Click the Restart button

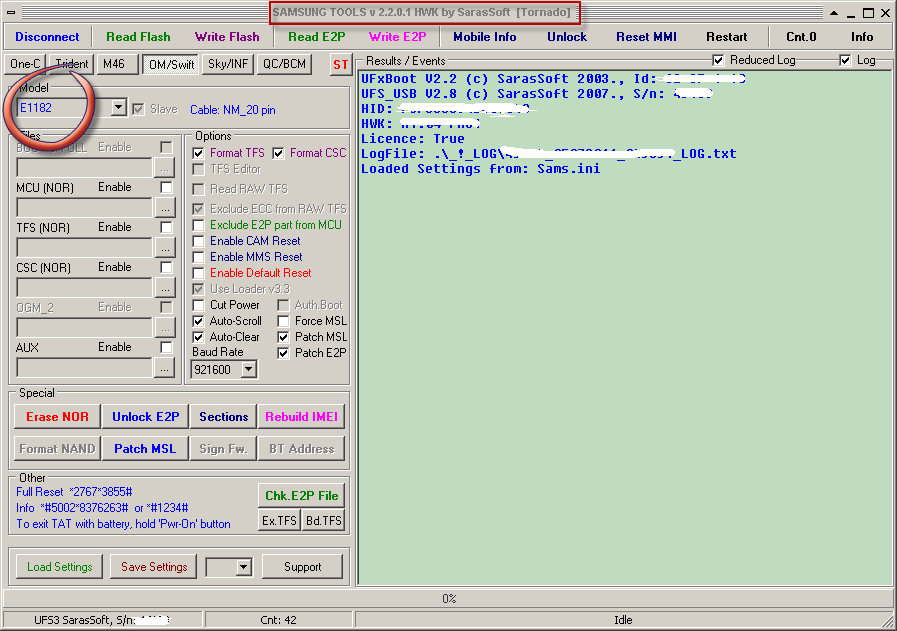[x=727, y=37]
